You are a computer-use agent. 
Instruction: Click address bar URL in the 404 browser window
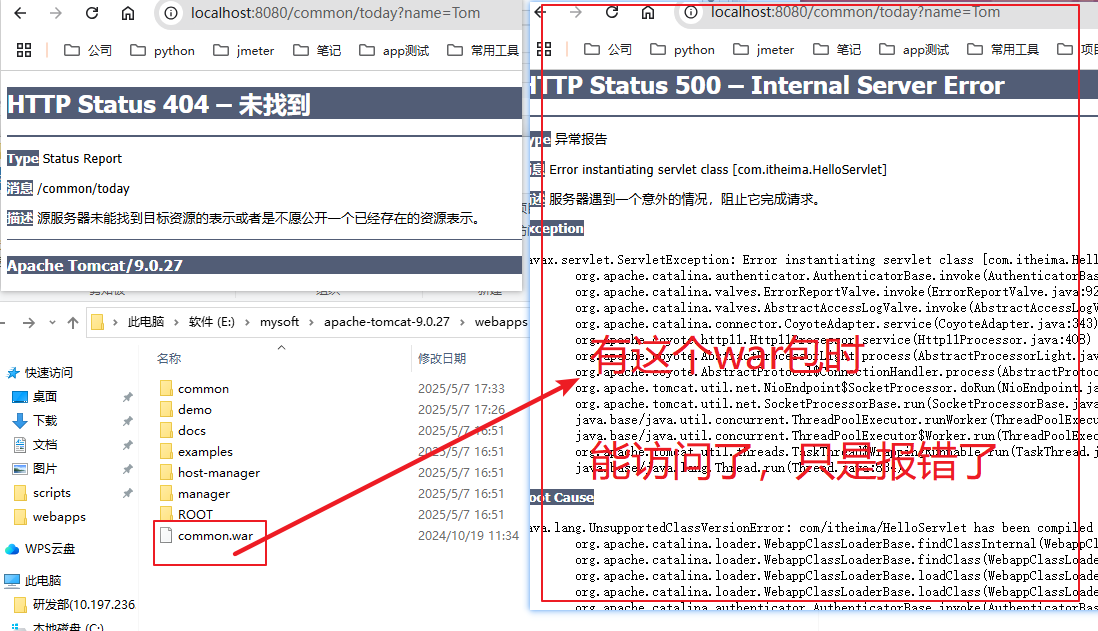pos(335,13)
